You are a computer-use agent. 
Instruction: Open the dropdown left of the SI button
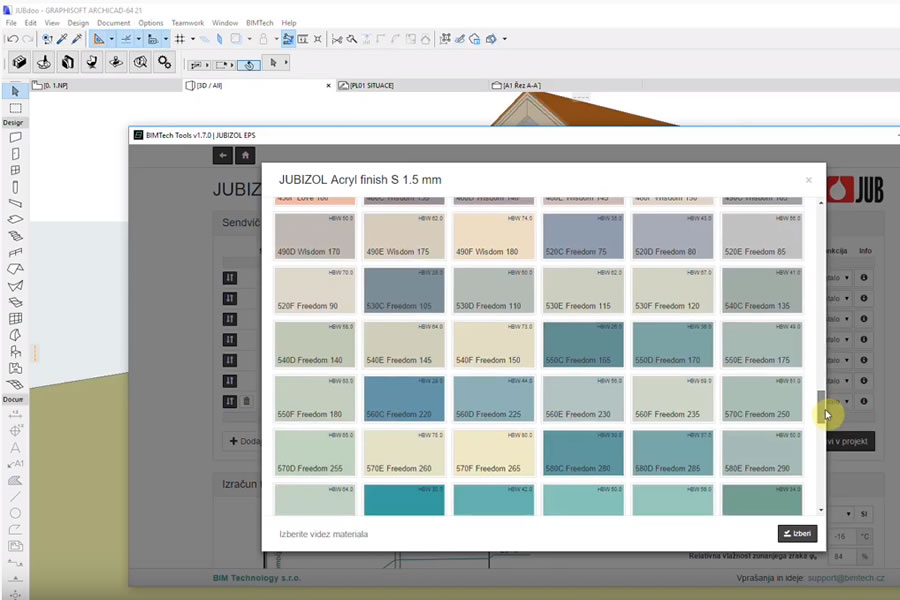point(848,514)
